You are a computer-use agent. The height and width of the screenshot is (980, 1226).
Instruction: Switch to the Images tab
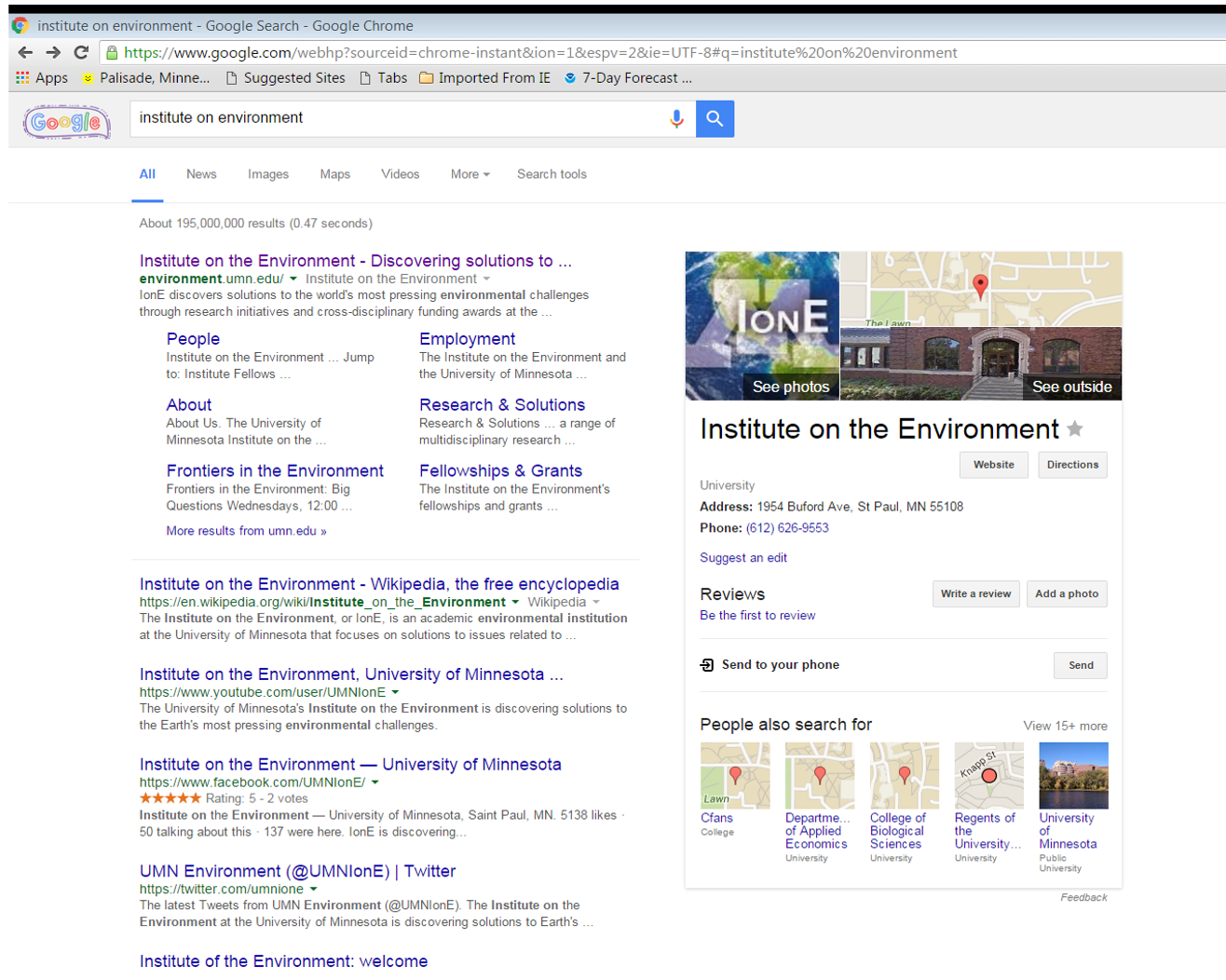(x=268, y=174)
